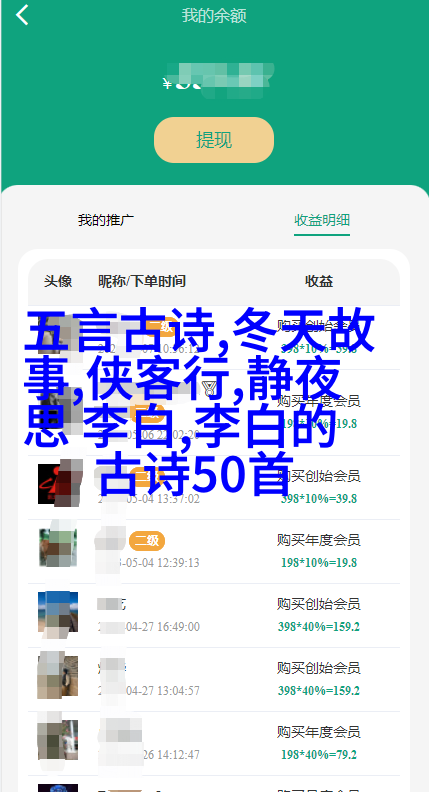Image resolution: width=429 pixels, height=792 pixels.
Task: Tap the back arrow in the header
Action: click(21, 15)
